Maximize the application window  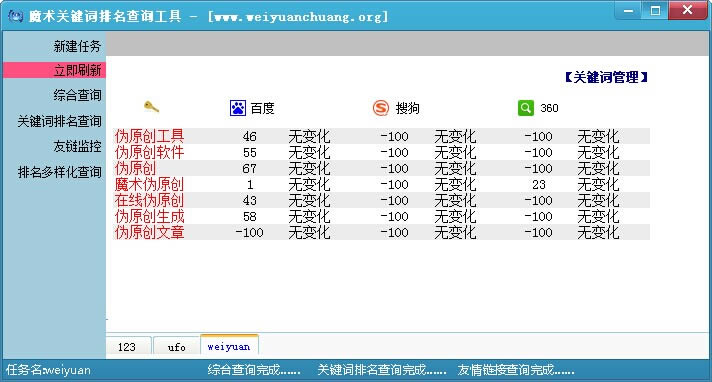coord(655,10)
